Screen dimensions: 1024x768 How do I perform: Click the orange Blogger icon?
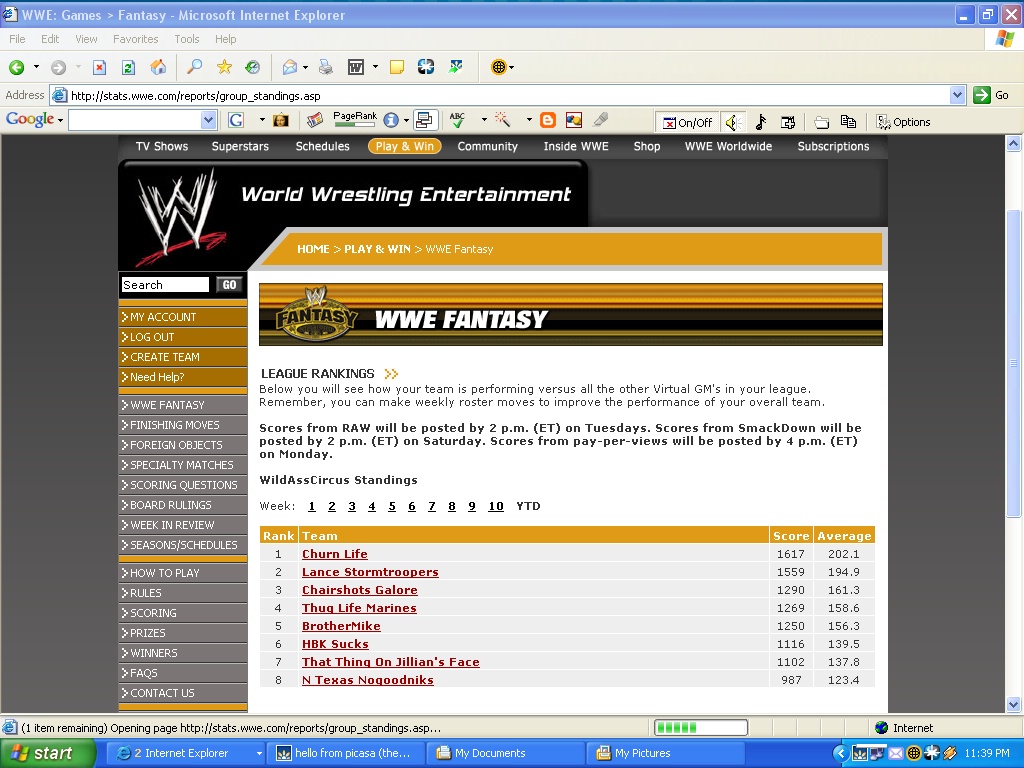tap(548, 120)
